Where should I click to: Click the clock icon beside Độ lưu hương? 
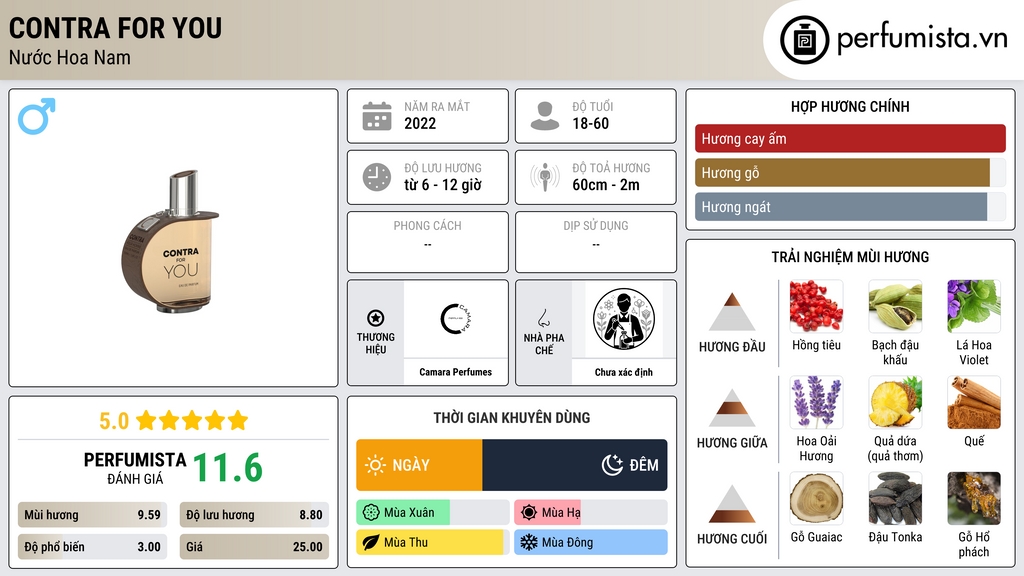pos(377,177)
